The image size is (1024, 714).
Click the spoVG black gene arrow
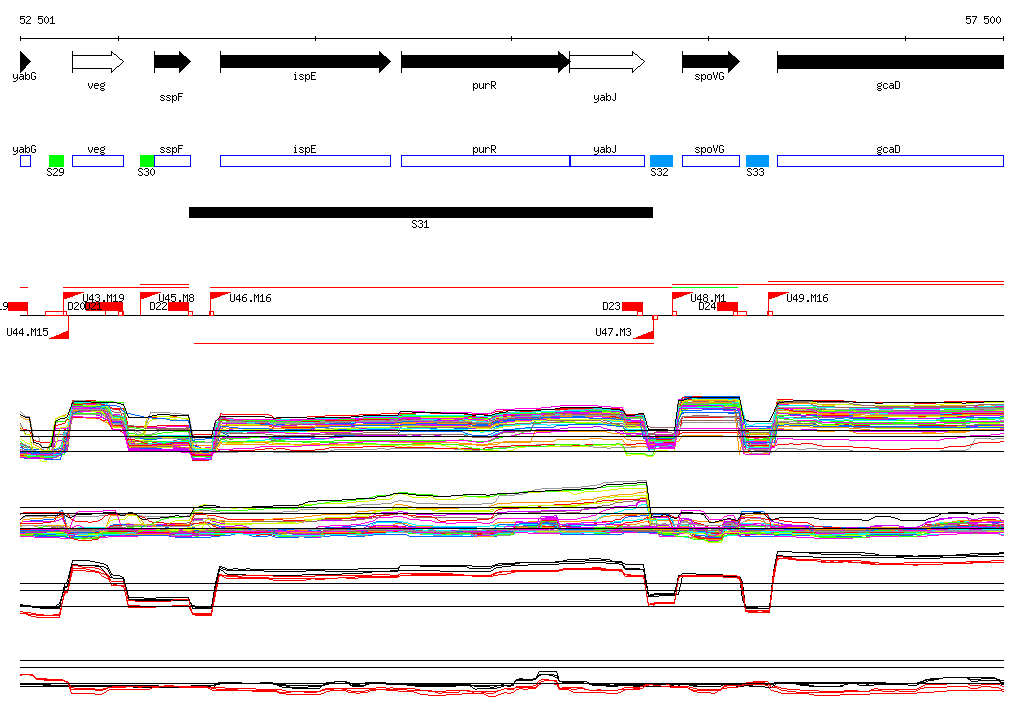pos(711,62)
